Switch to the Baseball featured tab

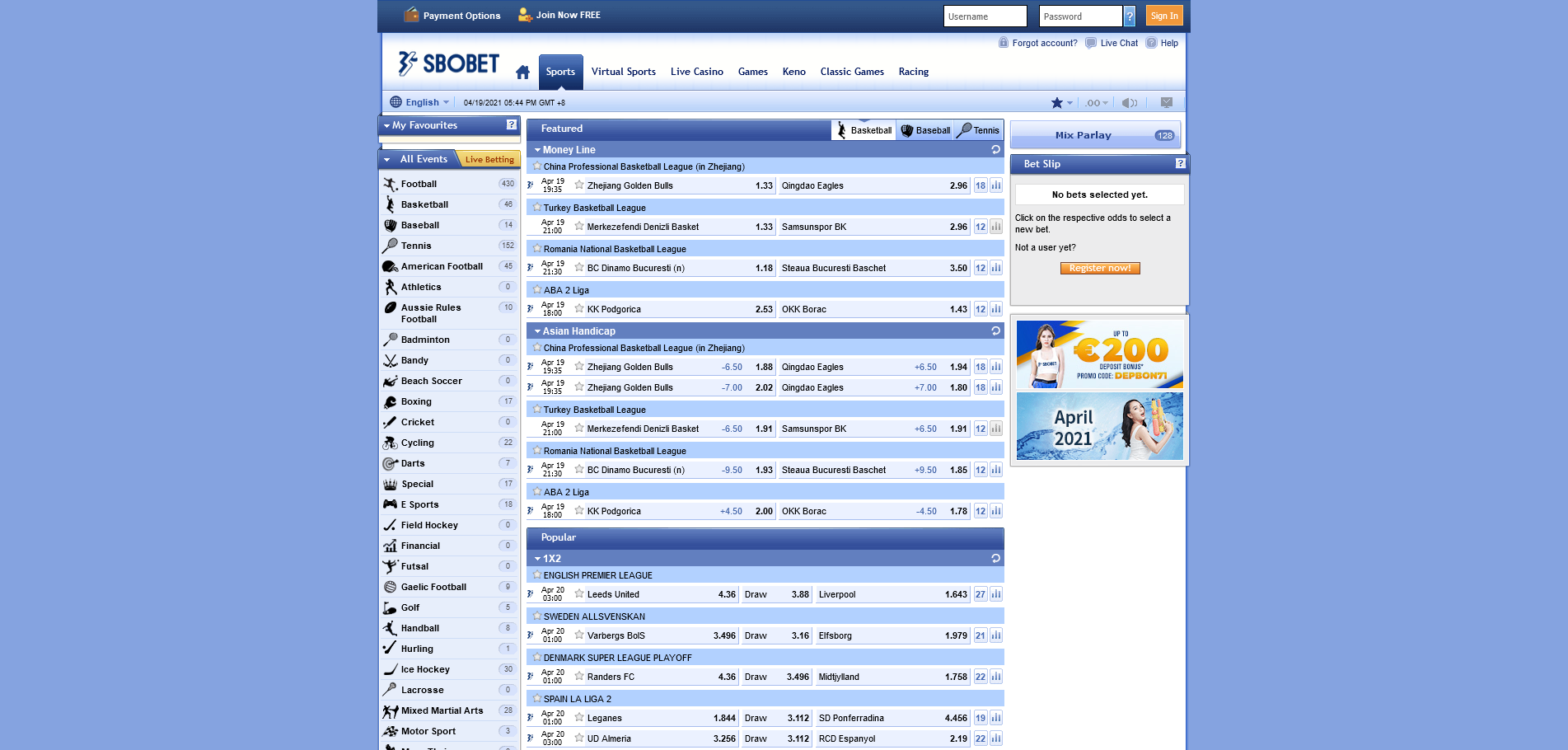point(925,130)
